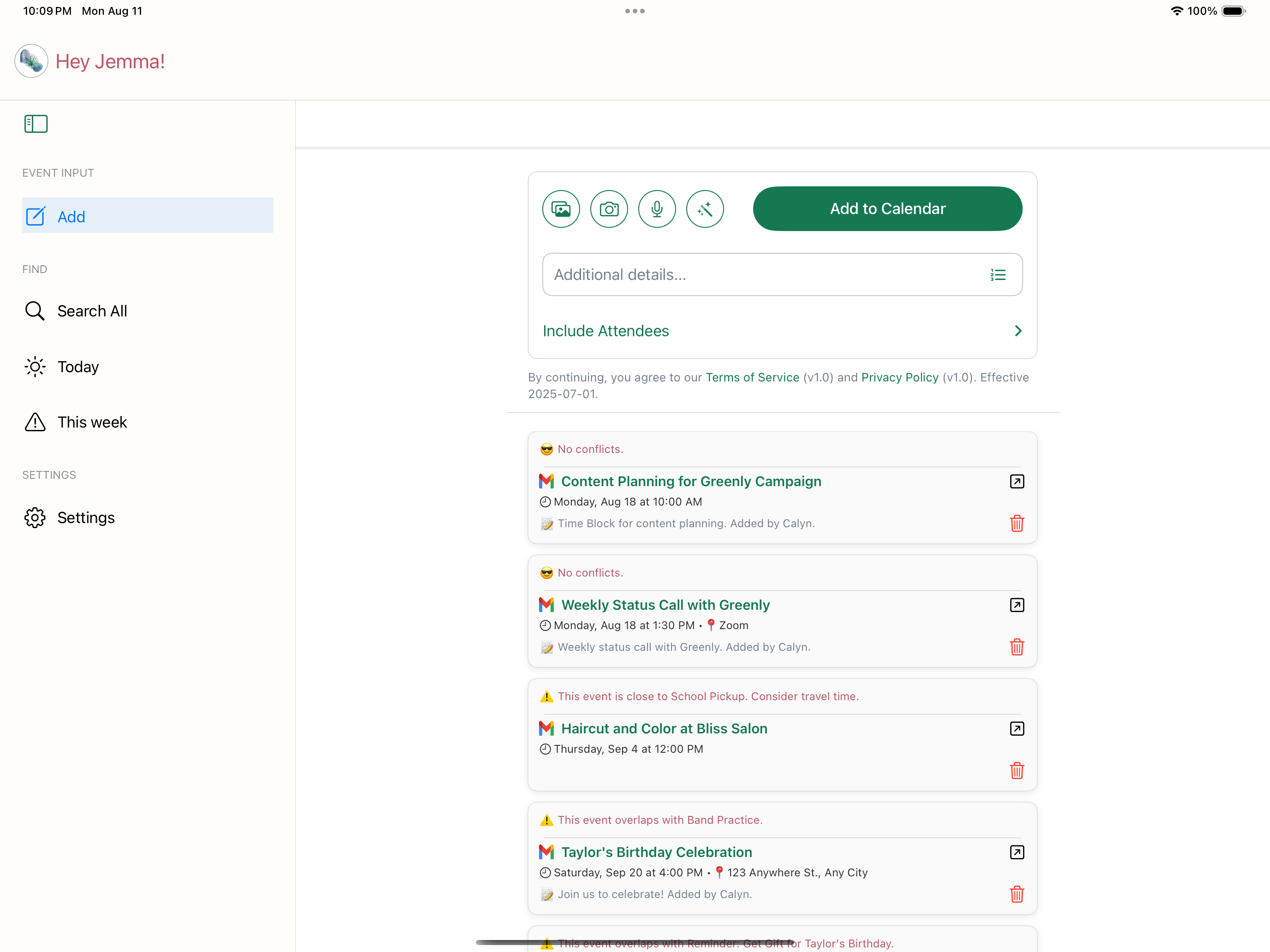Click the '123 Anywhere St., Any City' location
The width and height of the screenshot is (1270, 952).
tap(797, 873)
